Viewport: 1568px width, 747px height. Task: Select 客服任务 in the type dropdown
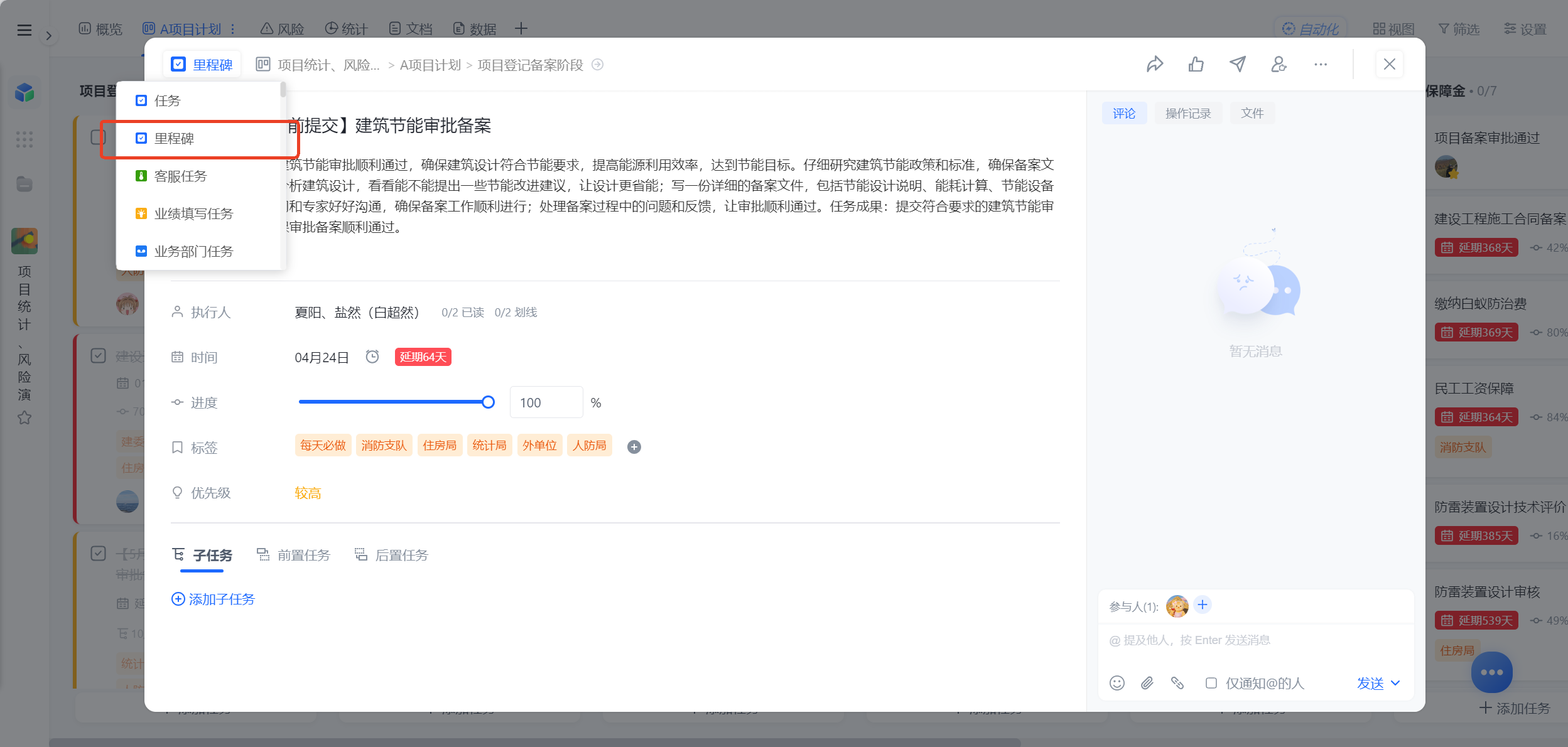coord(198,176)
